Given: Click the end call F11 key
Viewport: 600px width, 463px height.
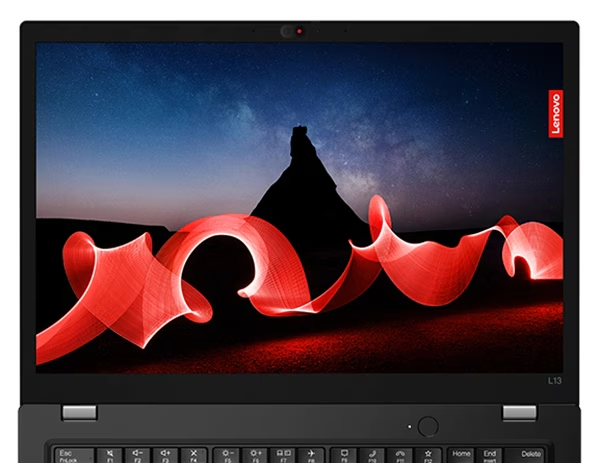Looking at the screenshot, I should [x=400, y=455].
